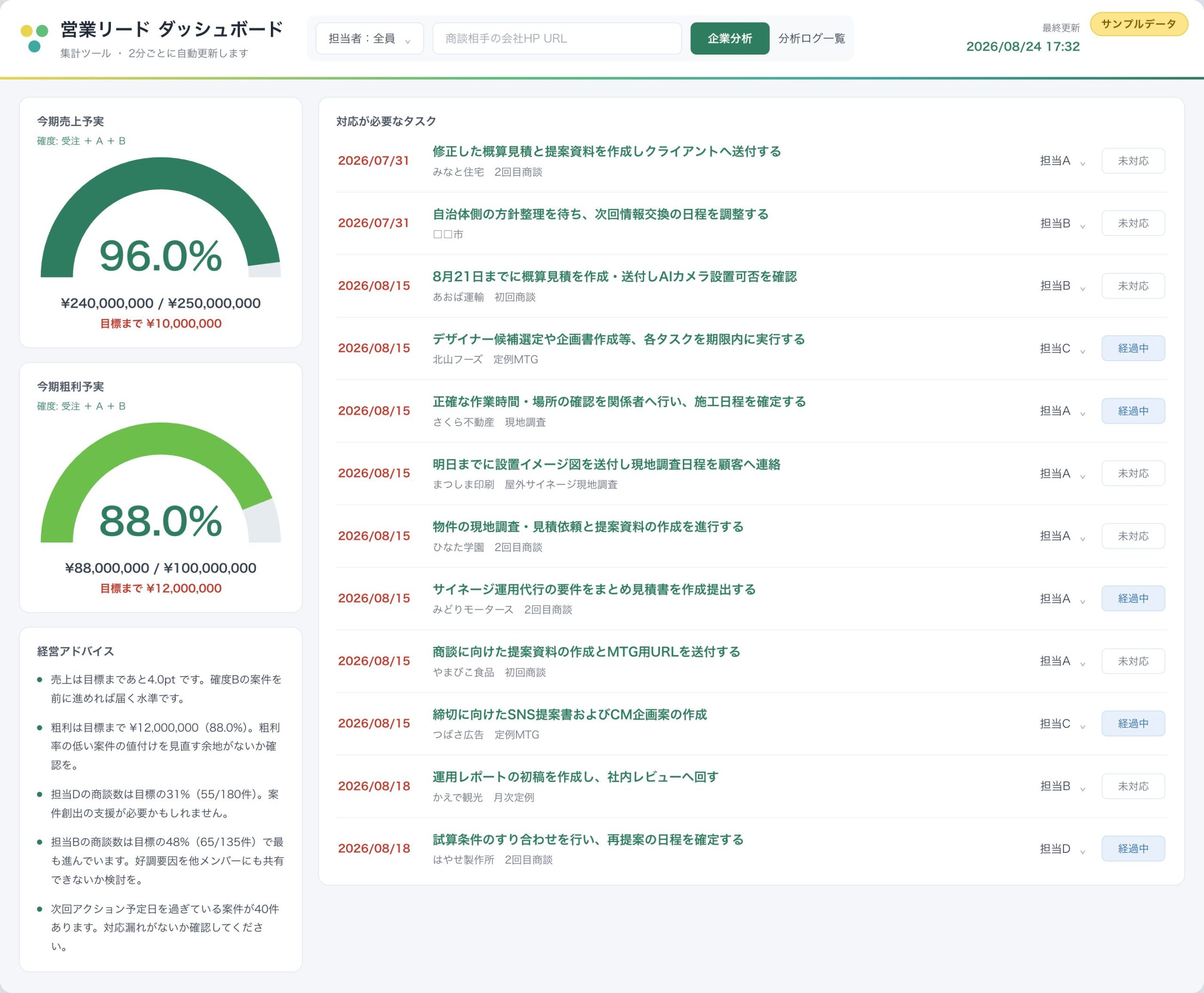Toggle 経過中 status on つばさ広告 task
The width and height of the screenshot is (1204, 993).
pos(1133,724)
